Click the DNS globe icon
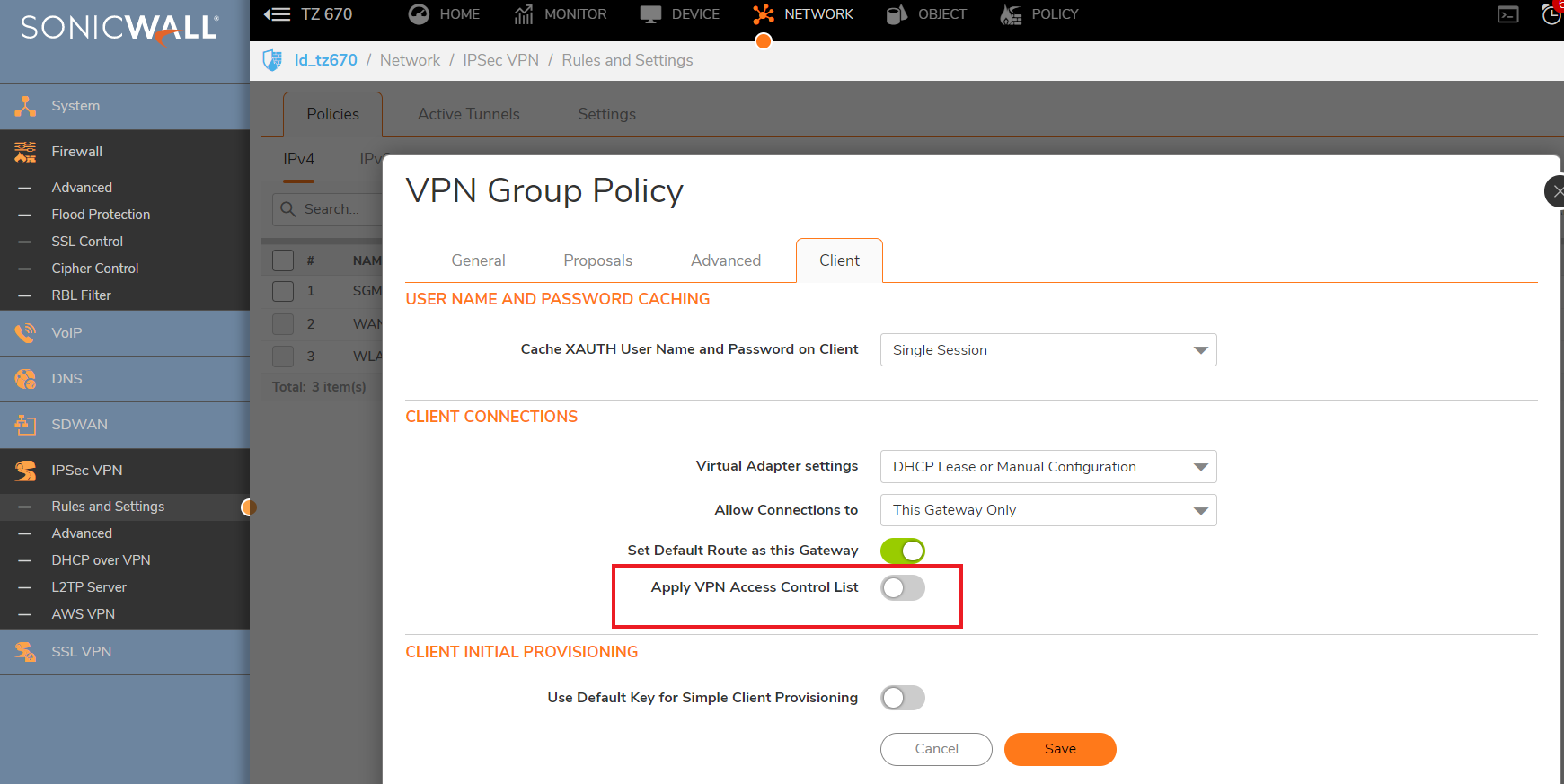Screen dimensions: 1564x784 tap(25, 379)
